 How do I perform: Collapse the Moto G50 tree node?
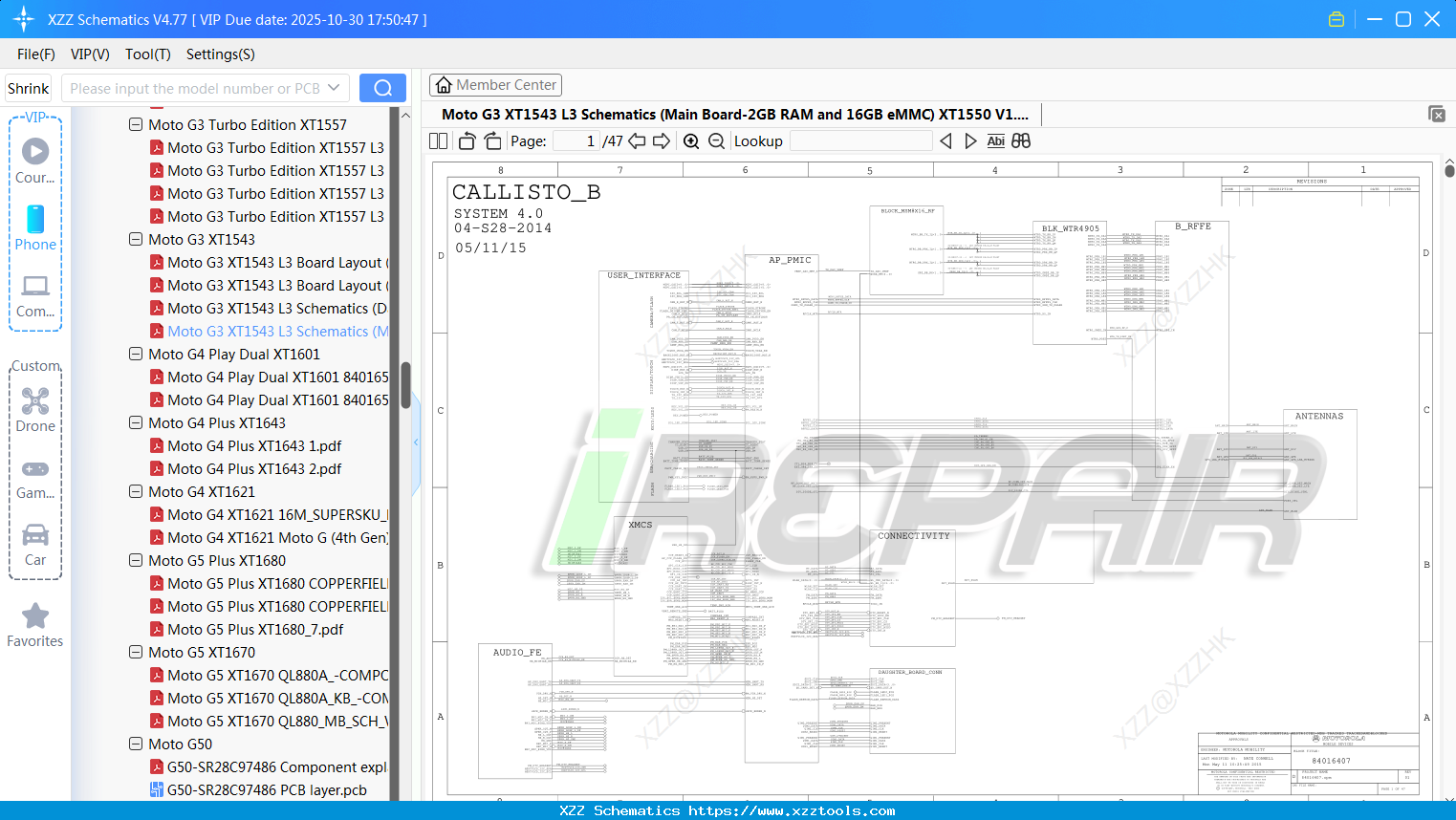[x=135, y=744]
